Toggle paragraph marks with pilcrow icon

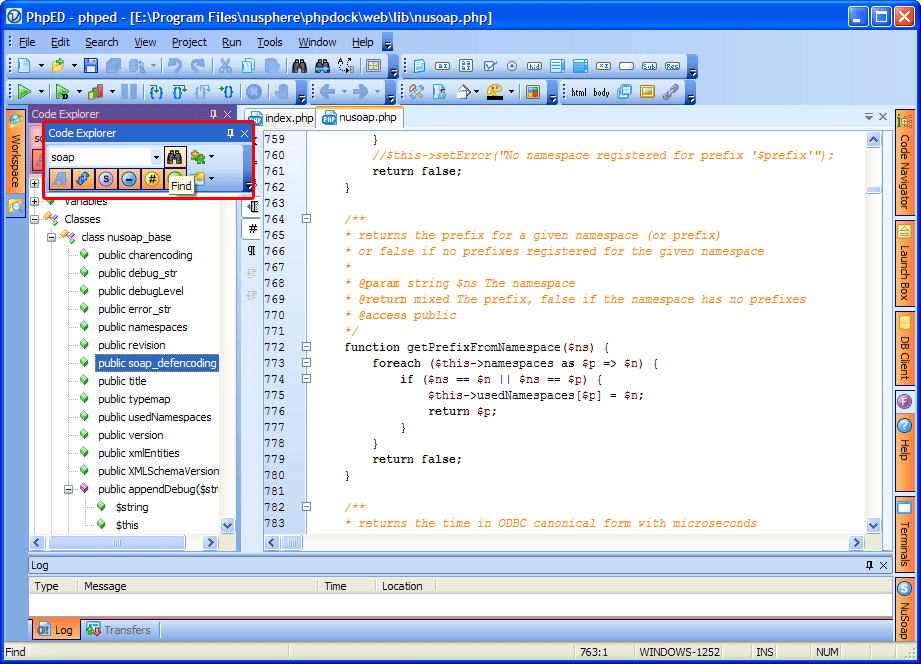(252, 250)
